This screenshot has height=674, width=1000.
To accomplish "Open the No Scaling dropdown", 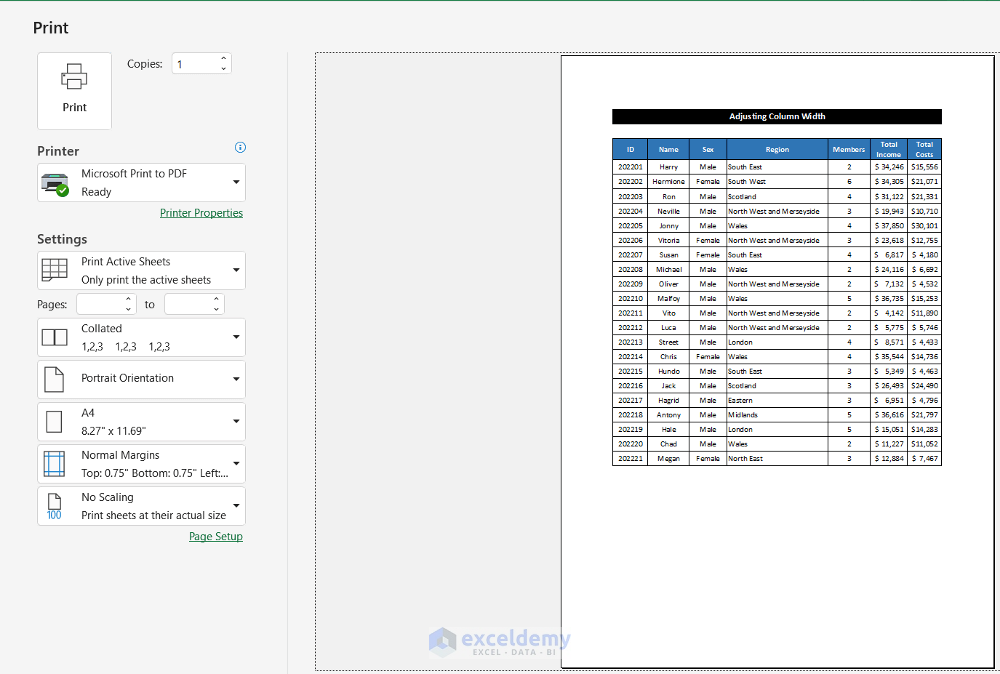I will pos(142,506).
